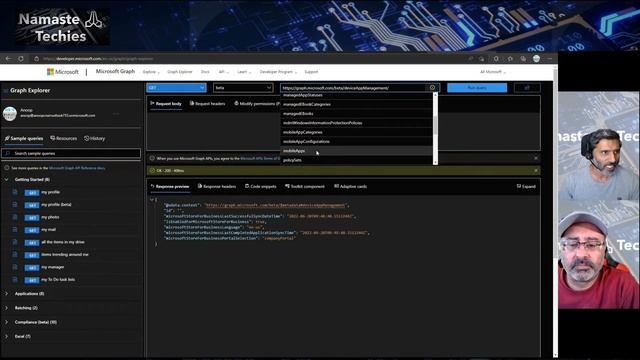Expand the Batching category
640x360 pixels.
(6, 308)
